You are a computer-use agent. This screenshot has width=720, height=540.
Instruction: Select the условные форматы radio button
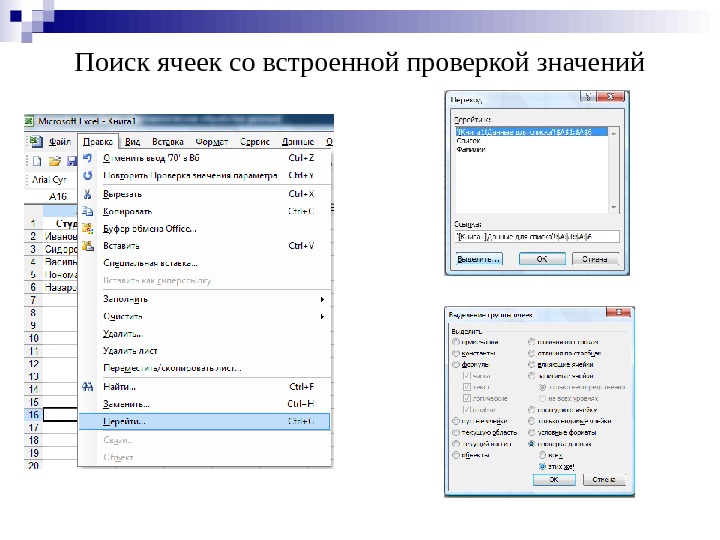click(x=531, y=433)
